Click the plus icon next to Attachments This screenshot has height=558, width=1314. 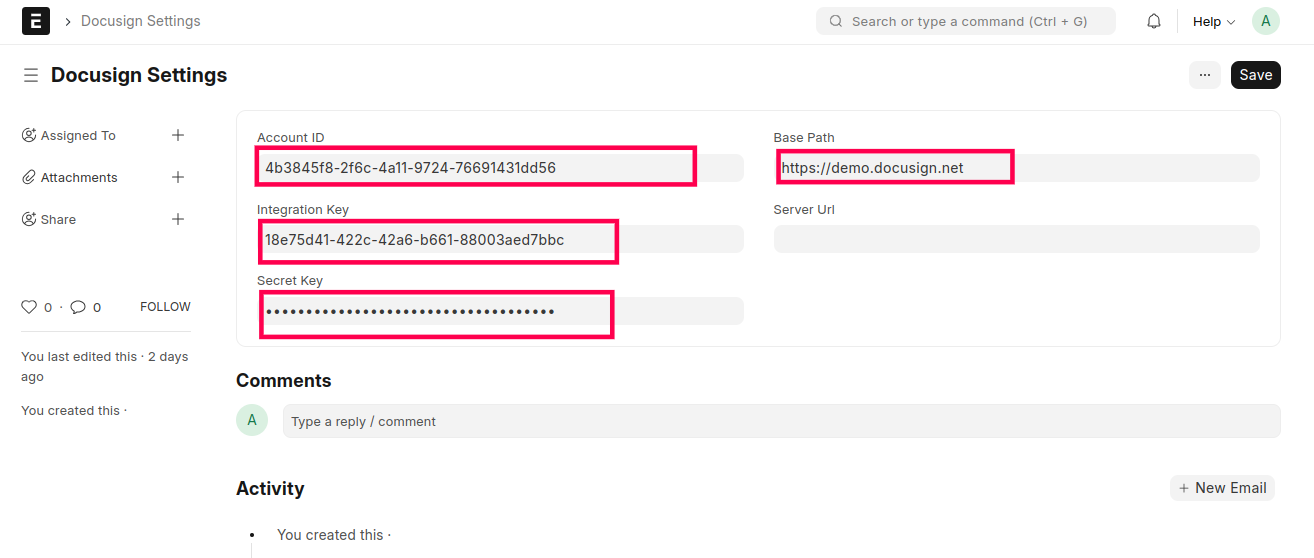(178, 177)
